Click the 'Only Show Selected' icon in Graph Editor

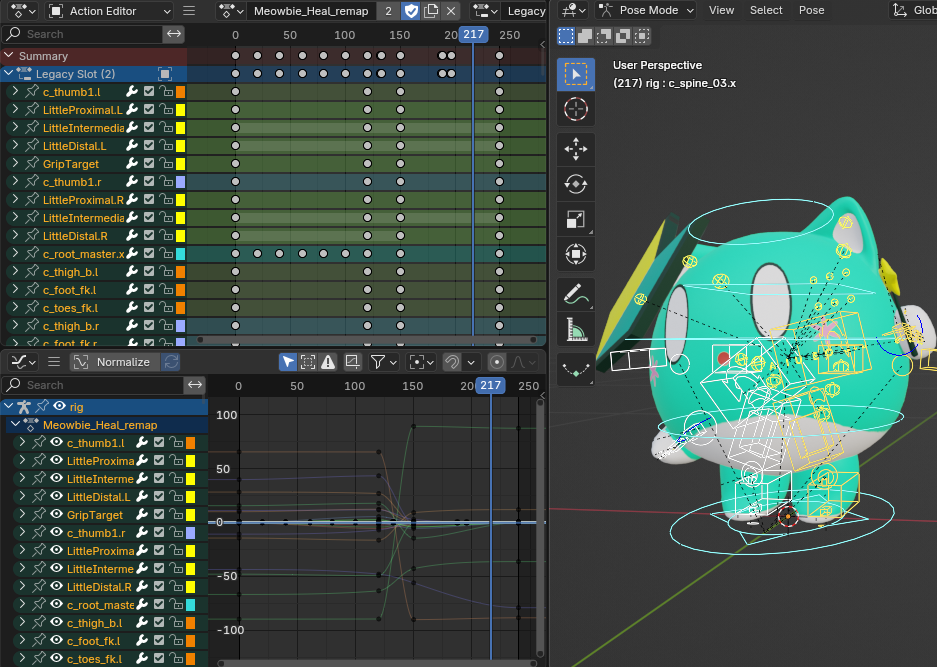(308, 362)
